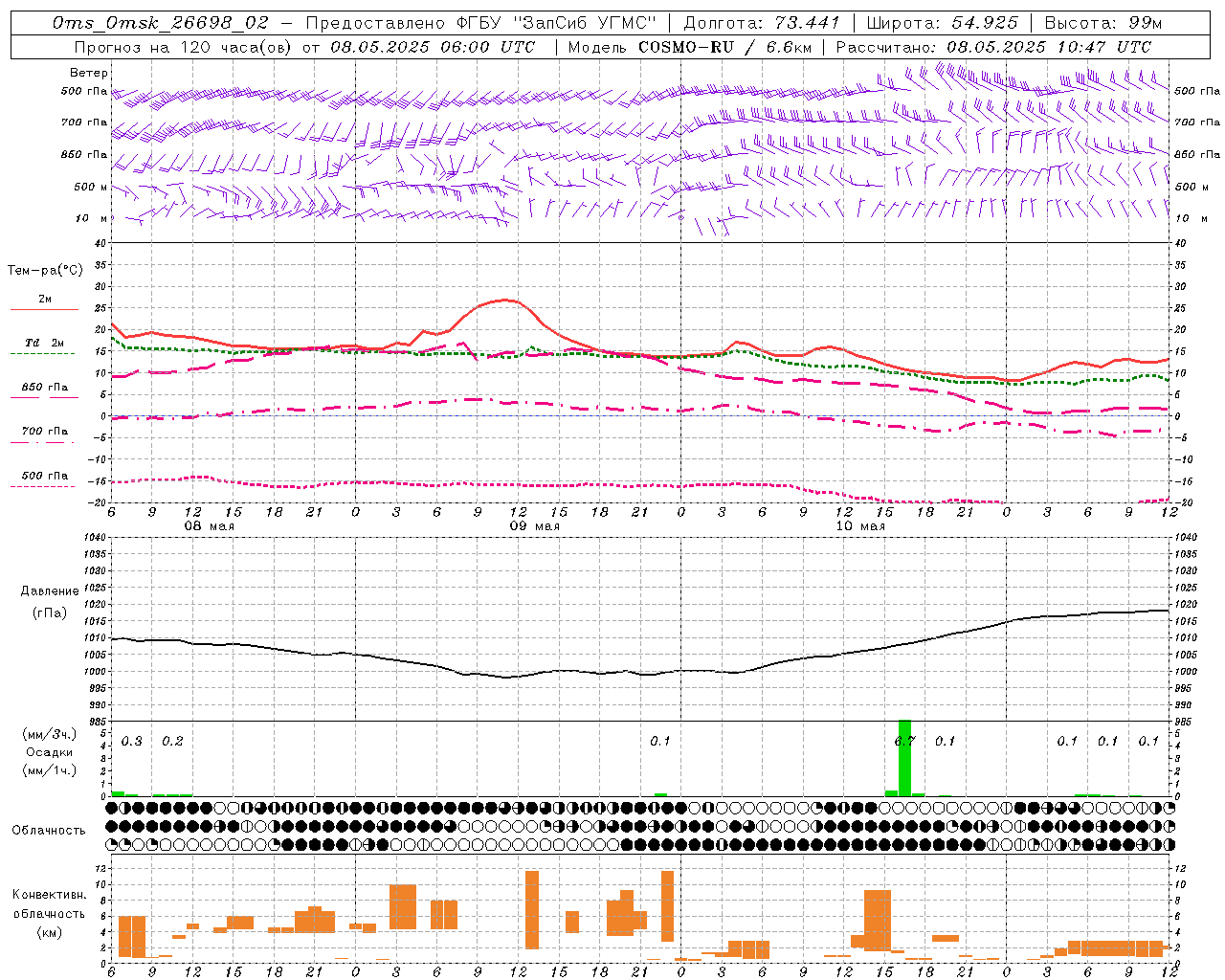Click the 'Td 2м' legend label
The width and height of the screenshot is (1225, 980).
tap(45, 343)
